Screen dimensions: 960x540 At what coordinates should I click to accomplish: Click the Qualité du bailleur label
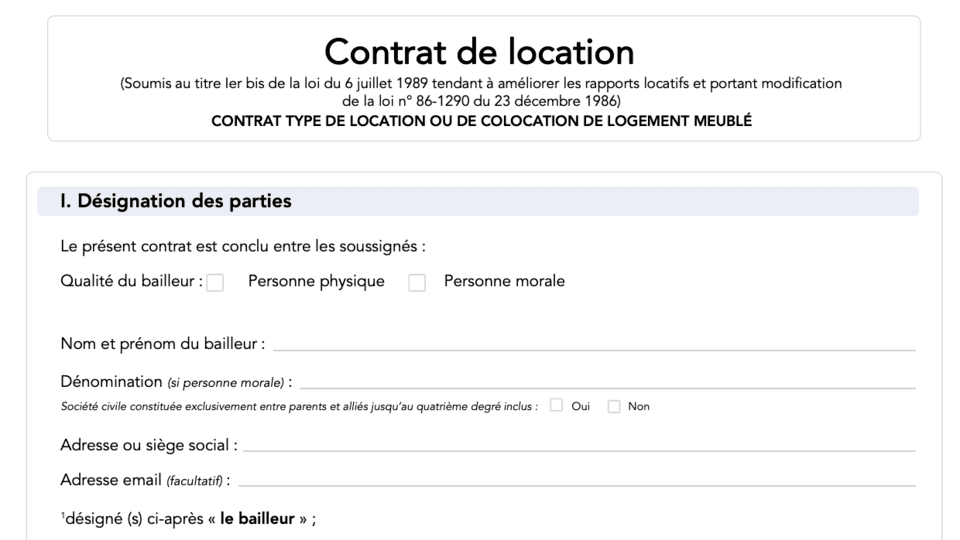130,282
